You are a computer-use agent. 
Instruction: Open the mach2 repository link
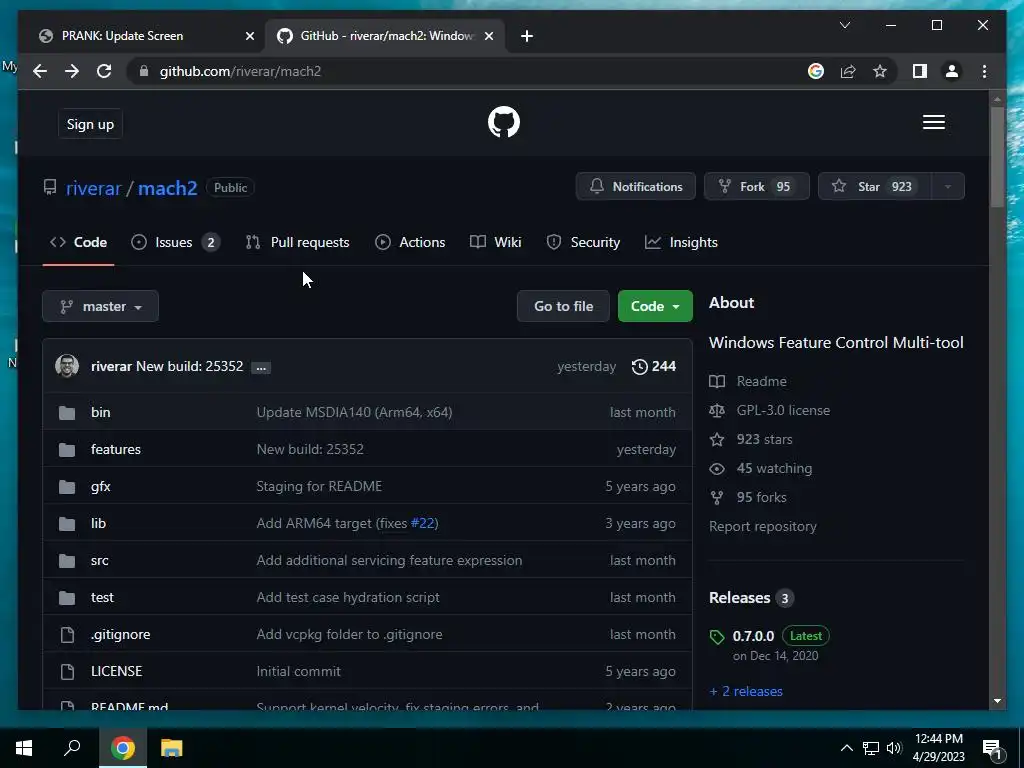[167, 188]
